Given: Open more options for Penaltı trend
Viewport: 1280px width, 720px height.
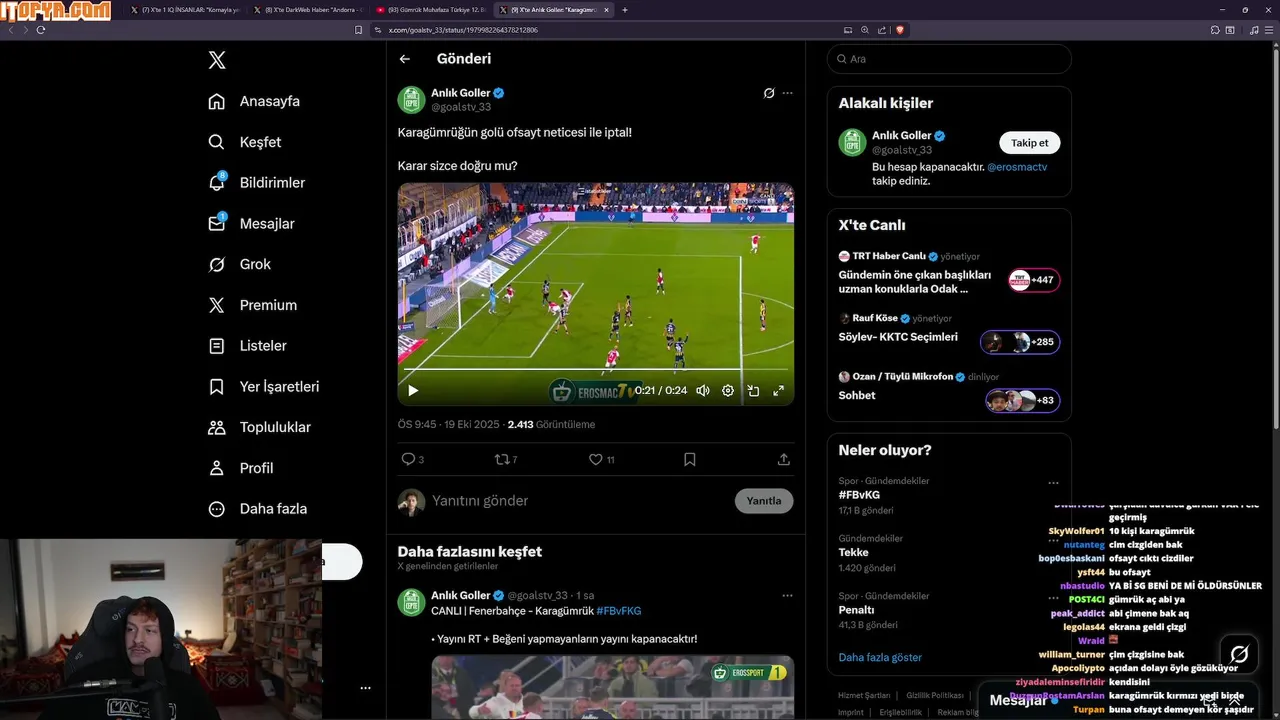Looking at the screenshot, I should [1053, 598].
